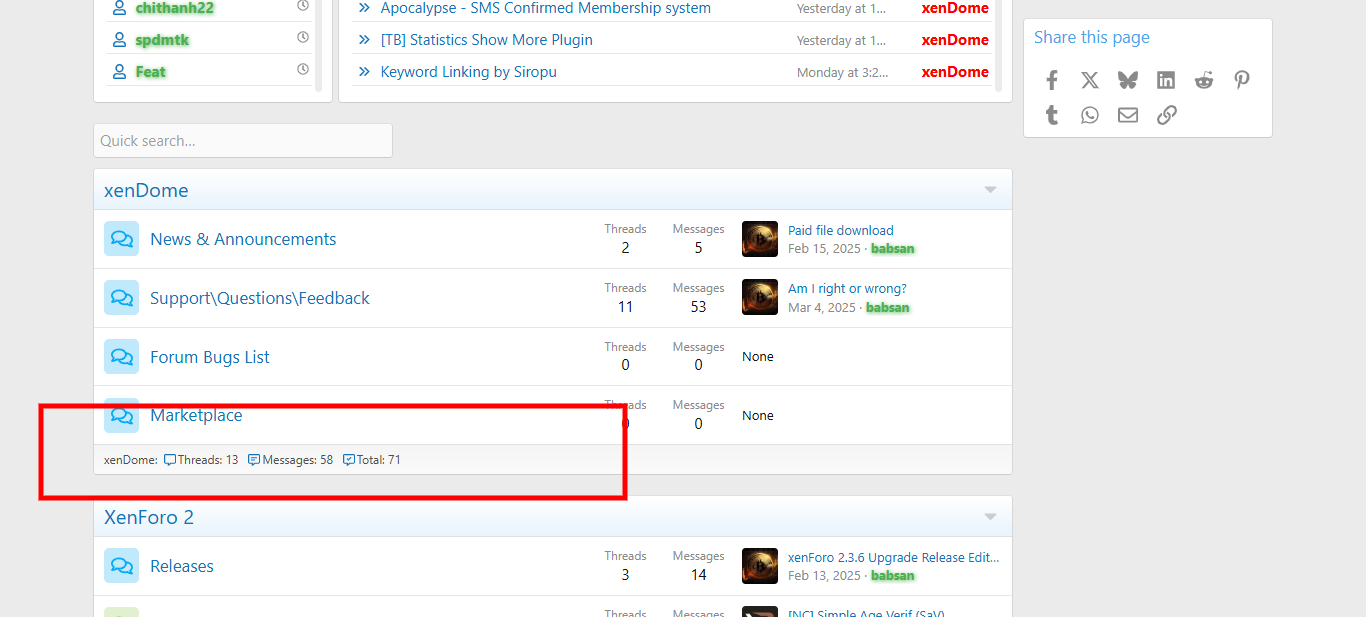Image resolution: width=1366 pixels, height=617 pixels.
Task: Share page via X icon
Action: click(1090, 81)
